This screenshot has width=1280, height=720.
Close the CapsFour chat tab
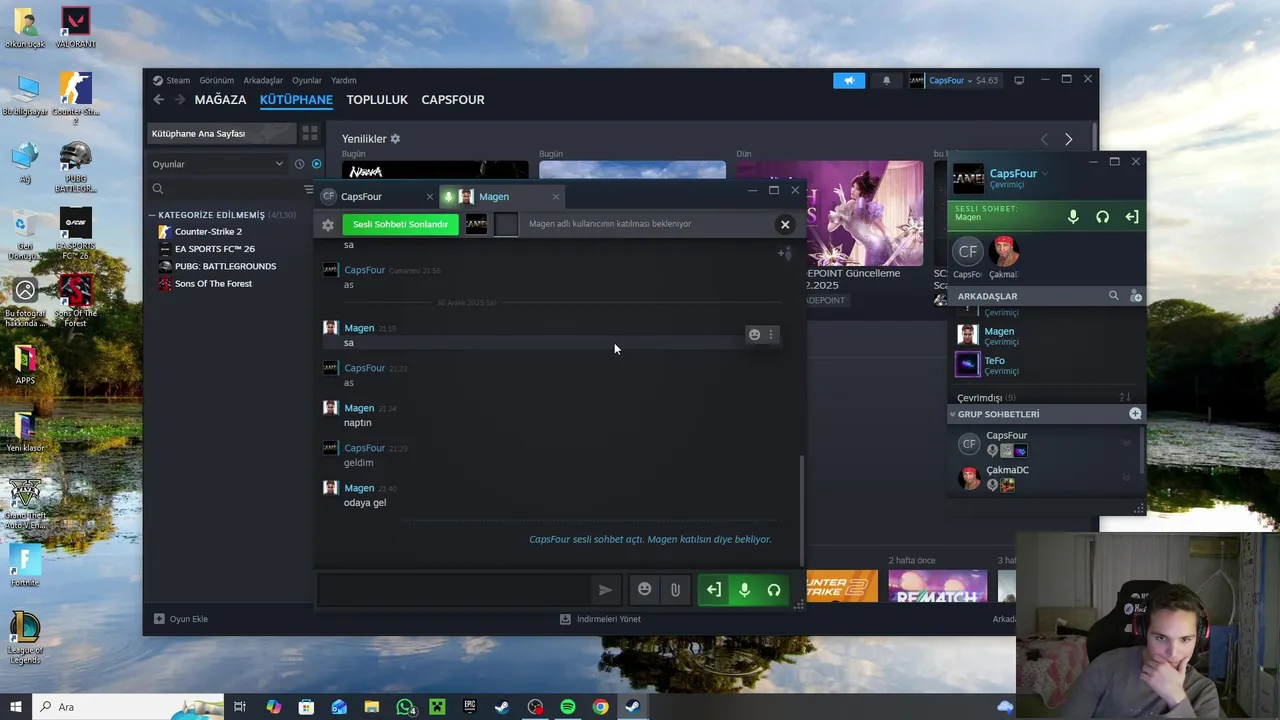[x=430, y=197]
